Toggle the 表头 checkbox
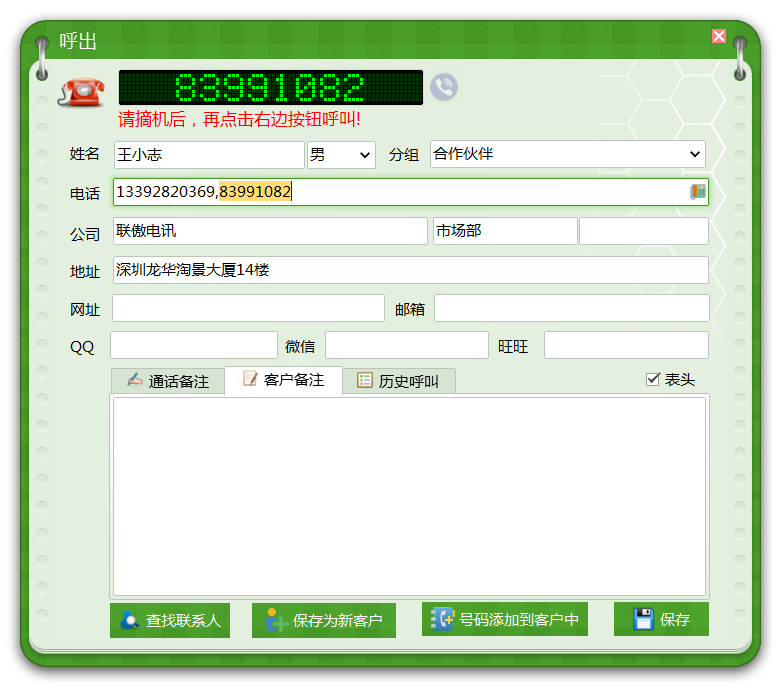781x697 pixels. (x=653, y=379)
